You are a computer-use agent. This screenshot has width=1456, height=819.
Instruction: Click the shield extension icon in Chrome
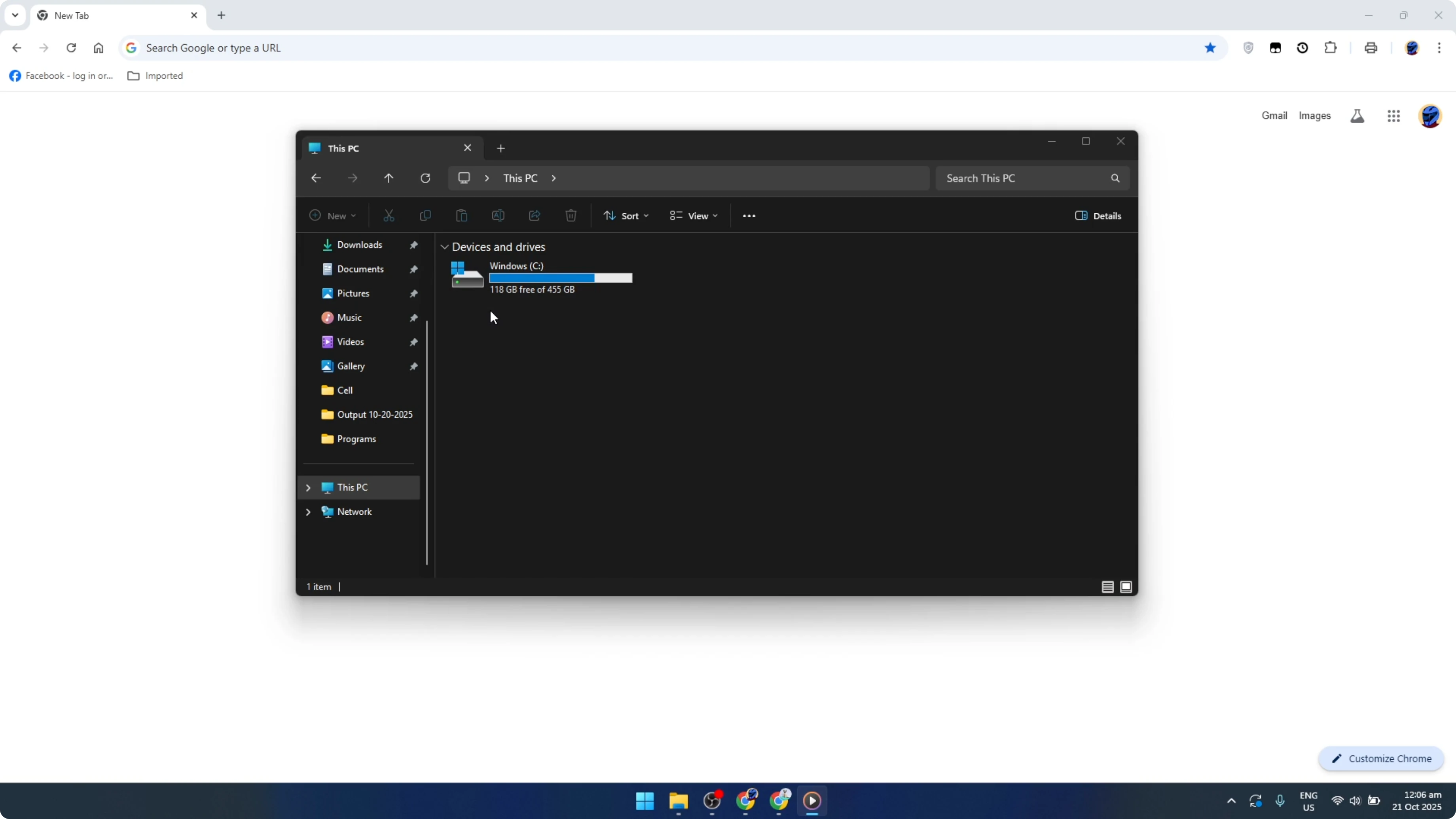(1249, 48)
